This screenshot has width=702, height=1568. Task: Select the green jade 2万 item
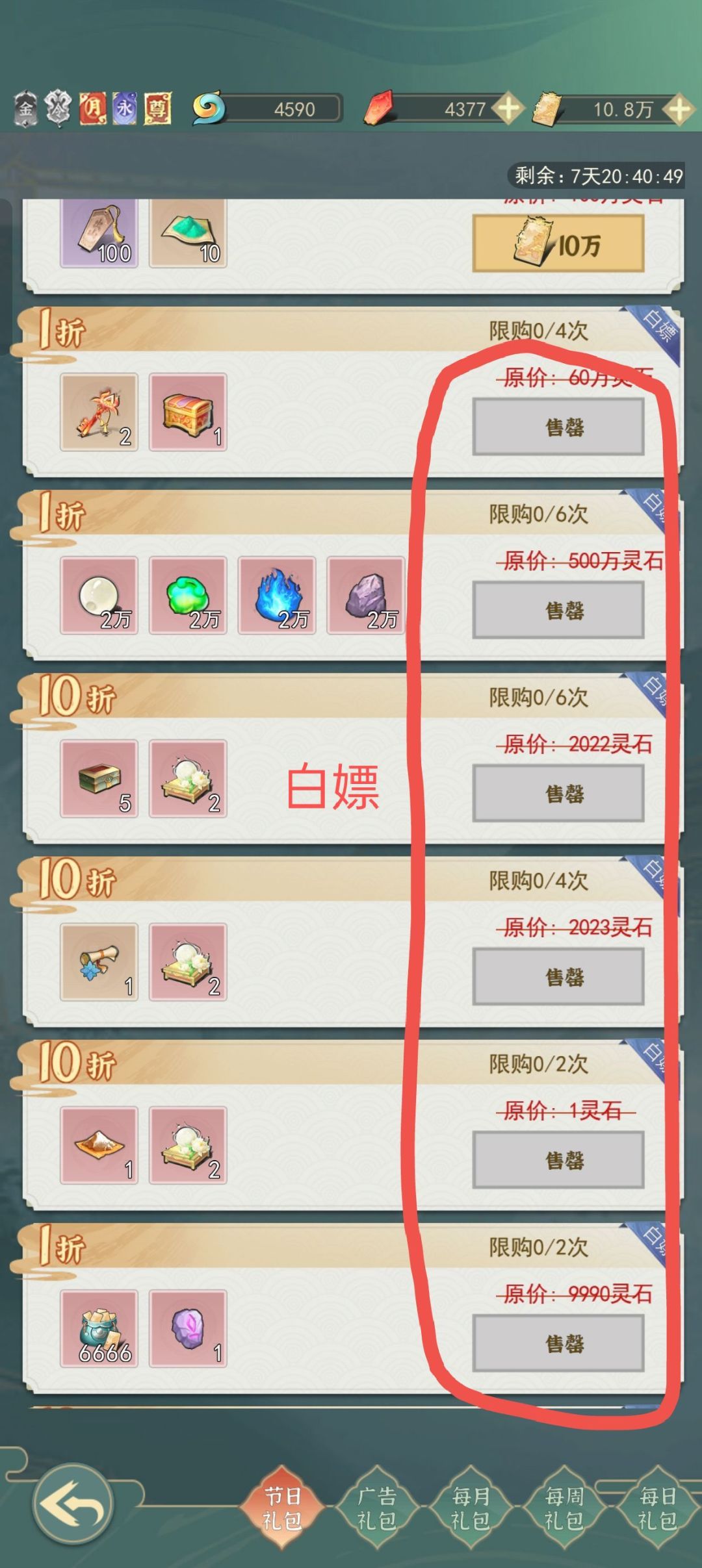[188, 595]
